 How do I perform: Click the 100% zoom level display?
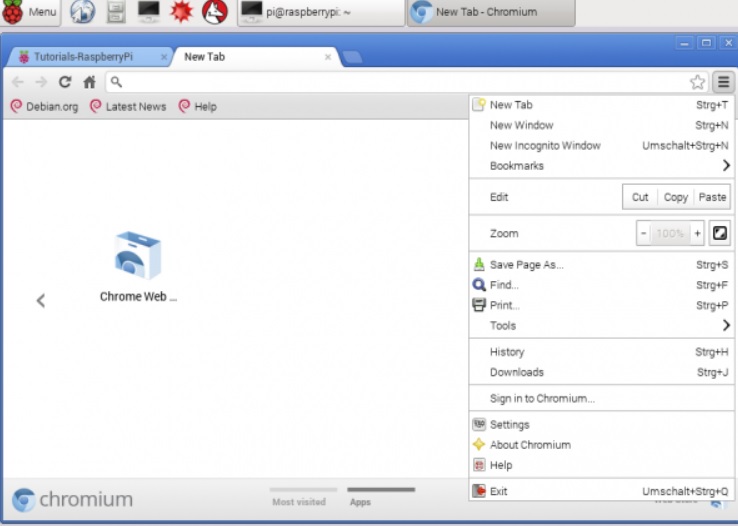coord(670,233)
